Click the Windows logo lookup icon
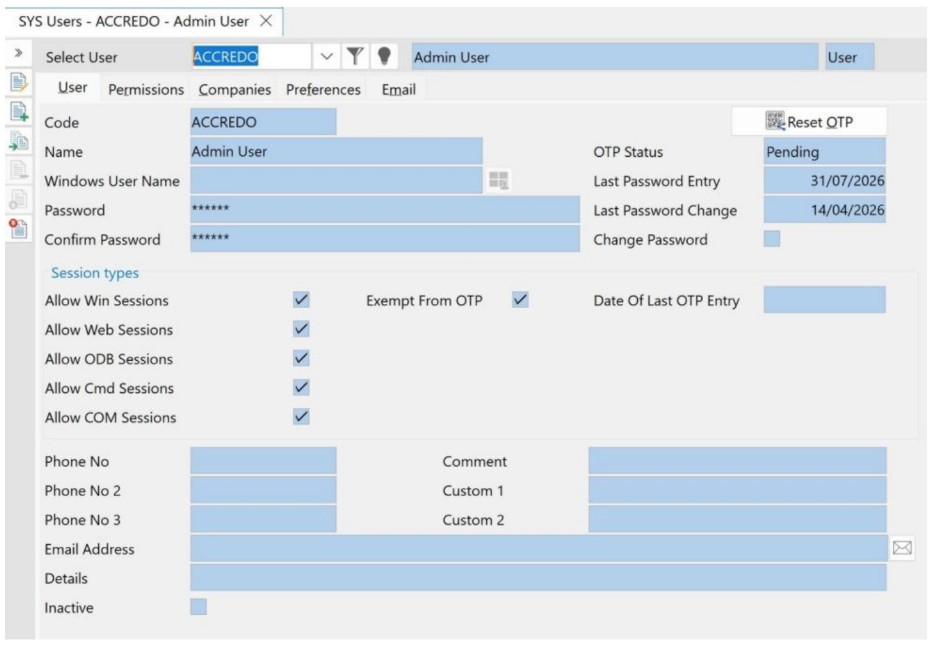Viewport: 933px width, 645px height. tap(499, 180)
